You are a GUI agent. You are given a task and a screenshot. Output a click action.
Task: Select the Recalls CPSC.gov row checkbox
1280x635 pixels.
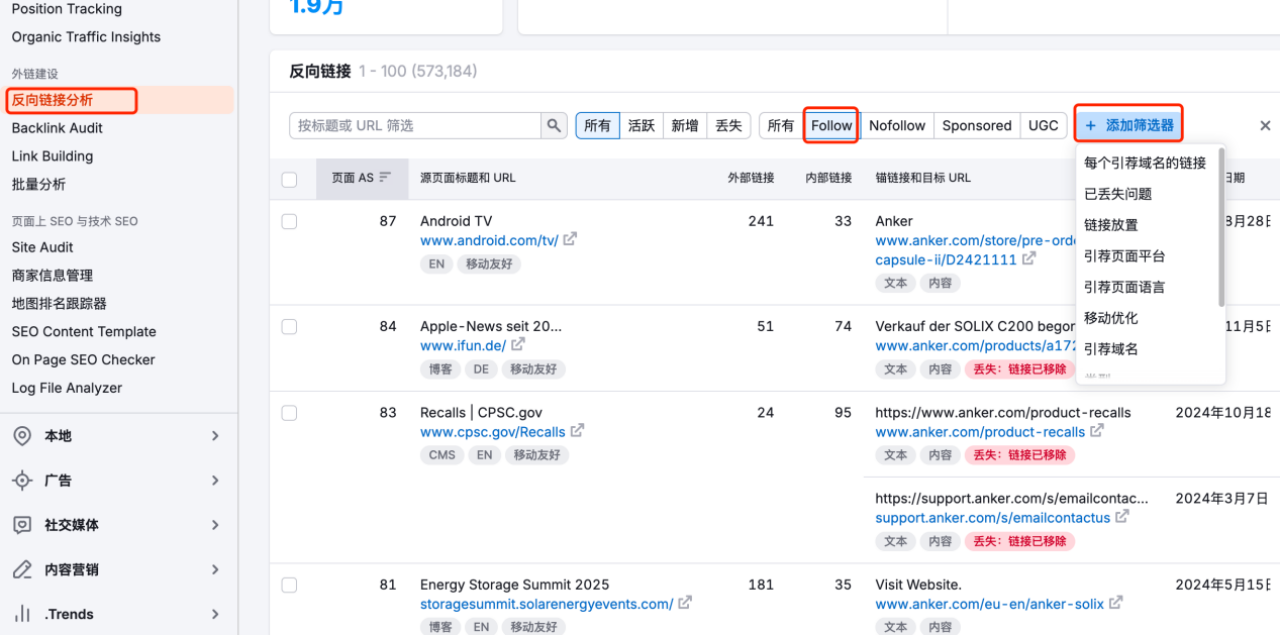(x=289, y=413)
